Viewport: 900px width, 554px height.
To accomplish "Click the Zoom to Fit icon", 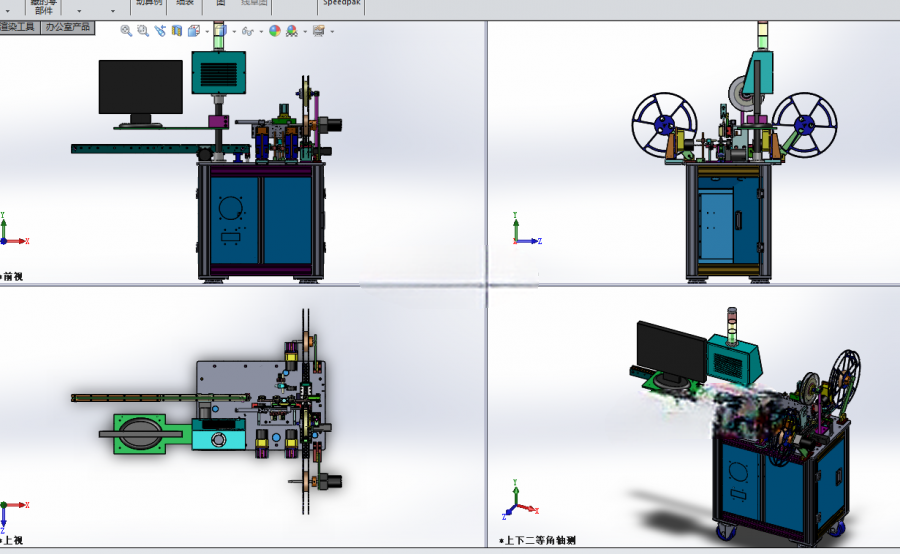I will 126,31.
